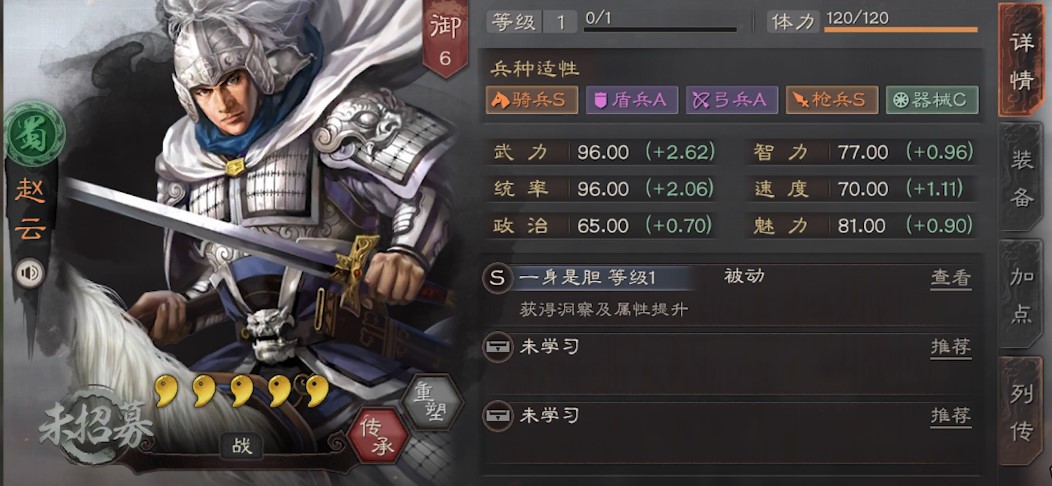Select the second empty 未学习 skill slot icon
The image size is (1052, 486).
(498, 416)
